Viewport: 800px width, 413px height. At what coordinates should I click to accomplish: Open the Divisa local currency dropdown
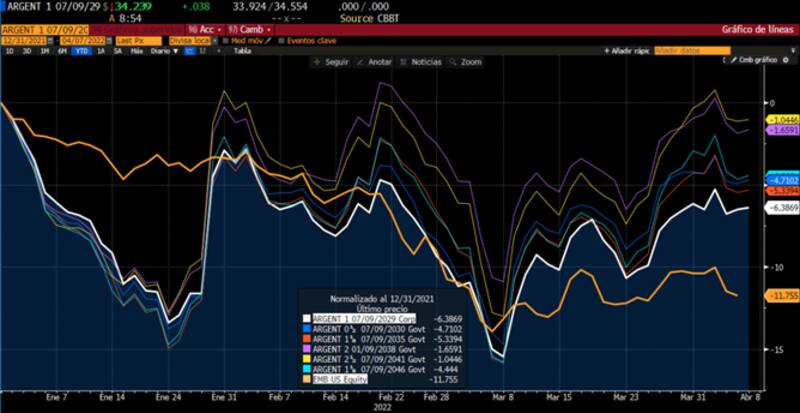[194, 40]
